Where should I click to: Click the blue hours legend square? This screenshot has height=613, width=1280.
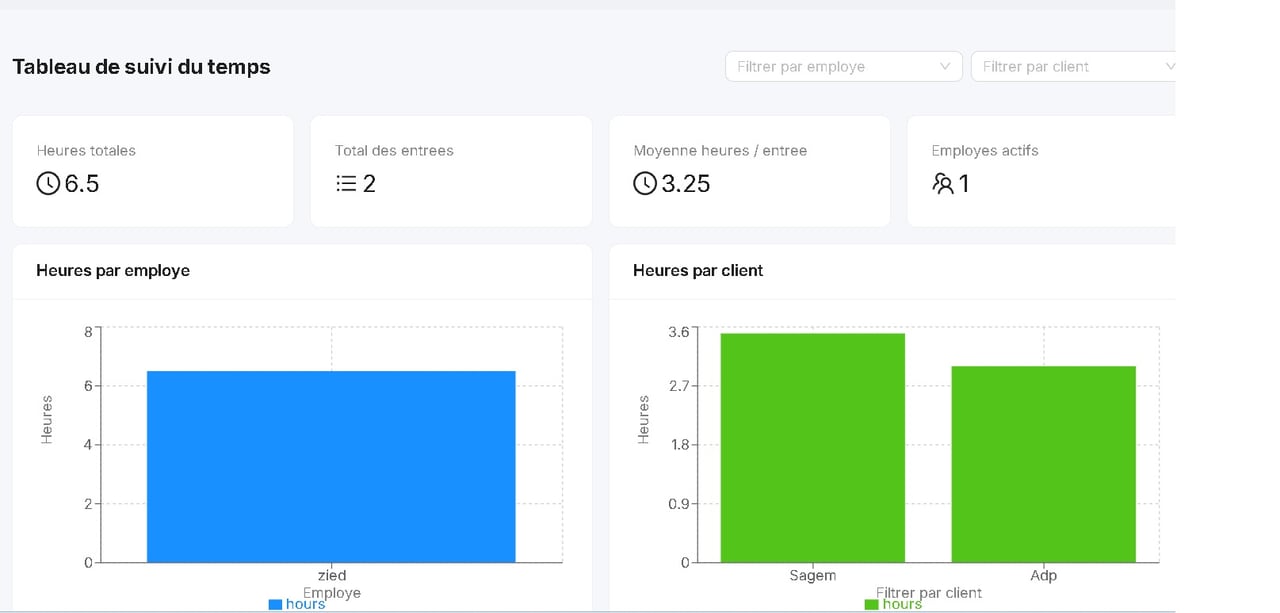pyautogui.click(x=275, y=604)
